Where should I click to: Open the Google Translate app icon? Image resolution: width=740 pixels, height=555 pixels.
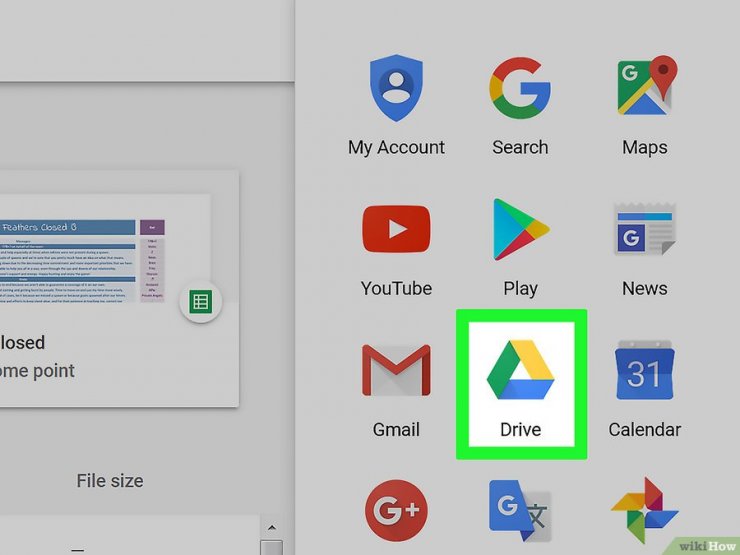click(520, 511)
